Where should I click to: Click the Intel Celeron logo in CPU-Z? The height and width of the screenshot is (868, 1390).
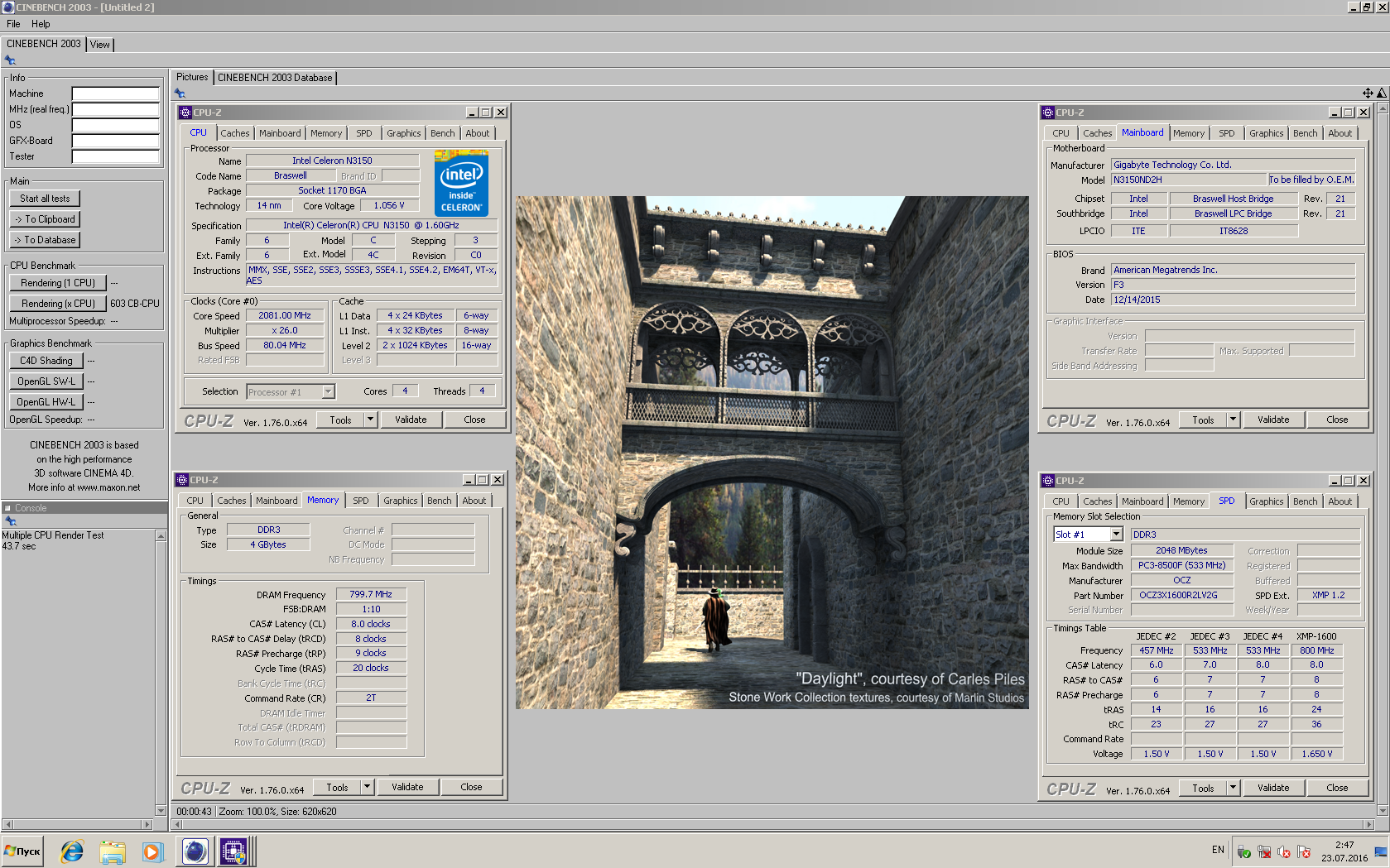click(461, 183)
